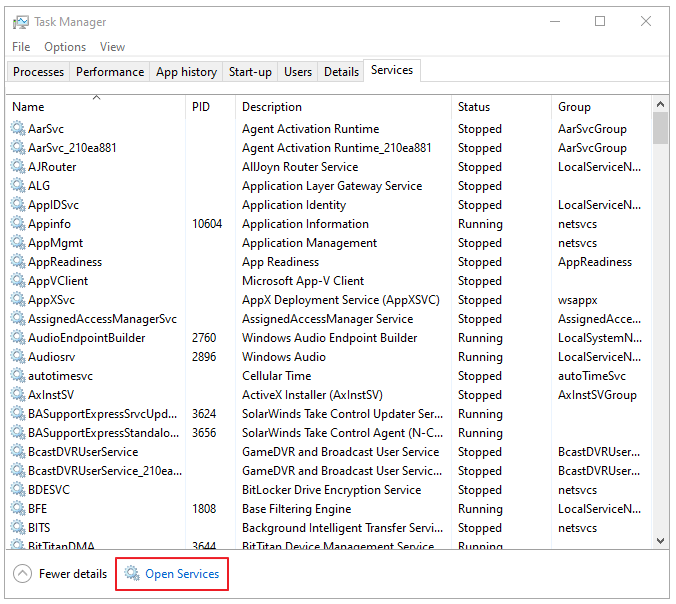Click the gear icon for AJRouter service
This screenshot has width=676, height=604.
(x=18, y=166)
